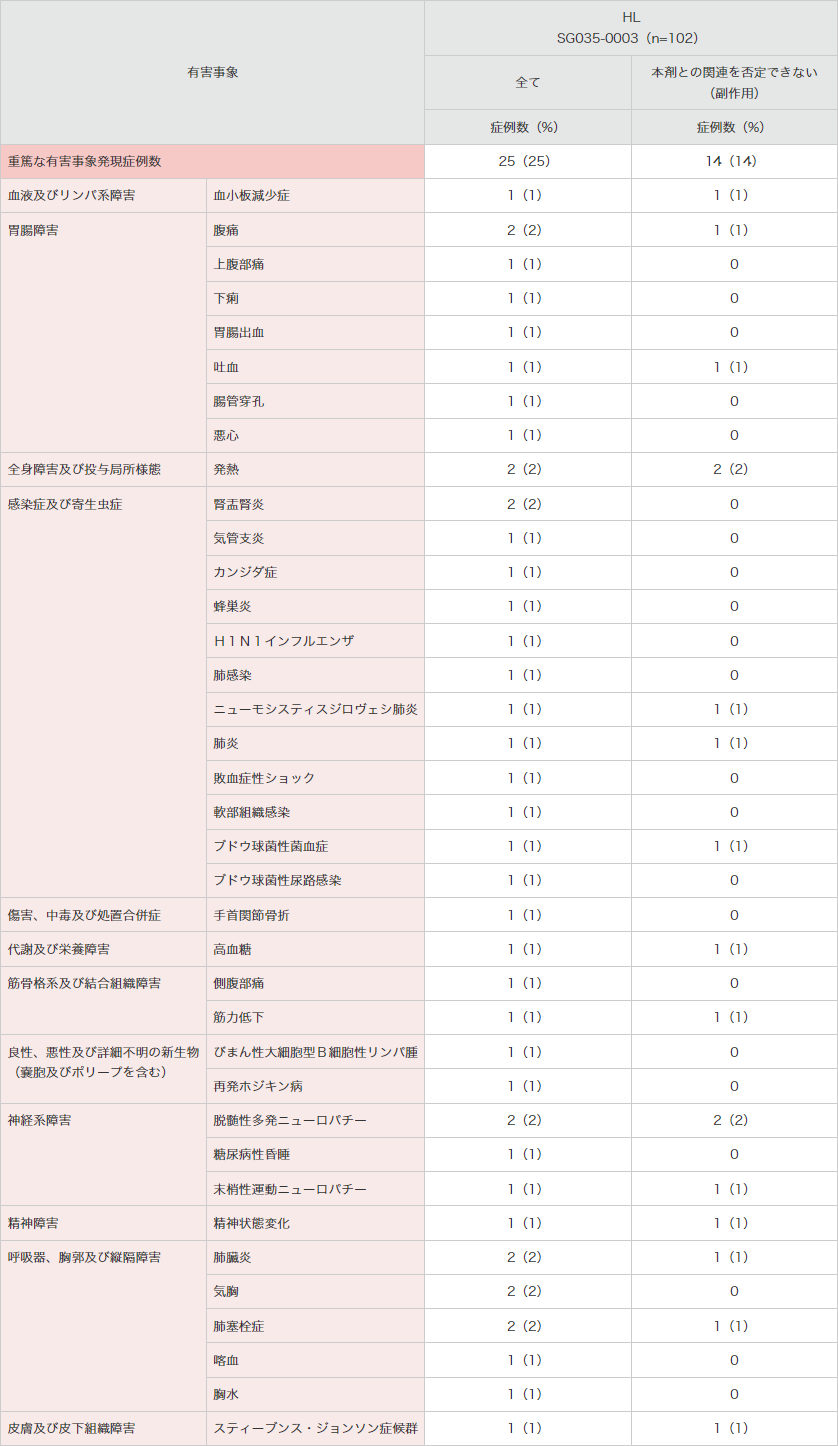Screen dimensions: 838x1446
Task: Click the 本剤との関連を否定できない (副作用) header
Action: 734,82
